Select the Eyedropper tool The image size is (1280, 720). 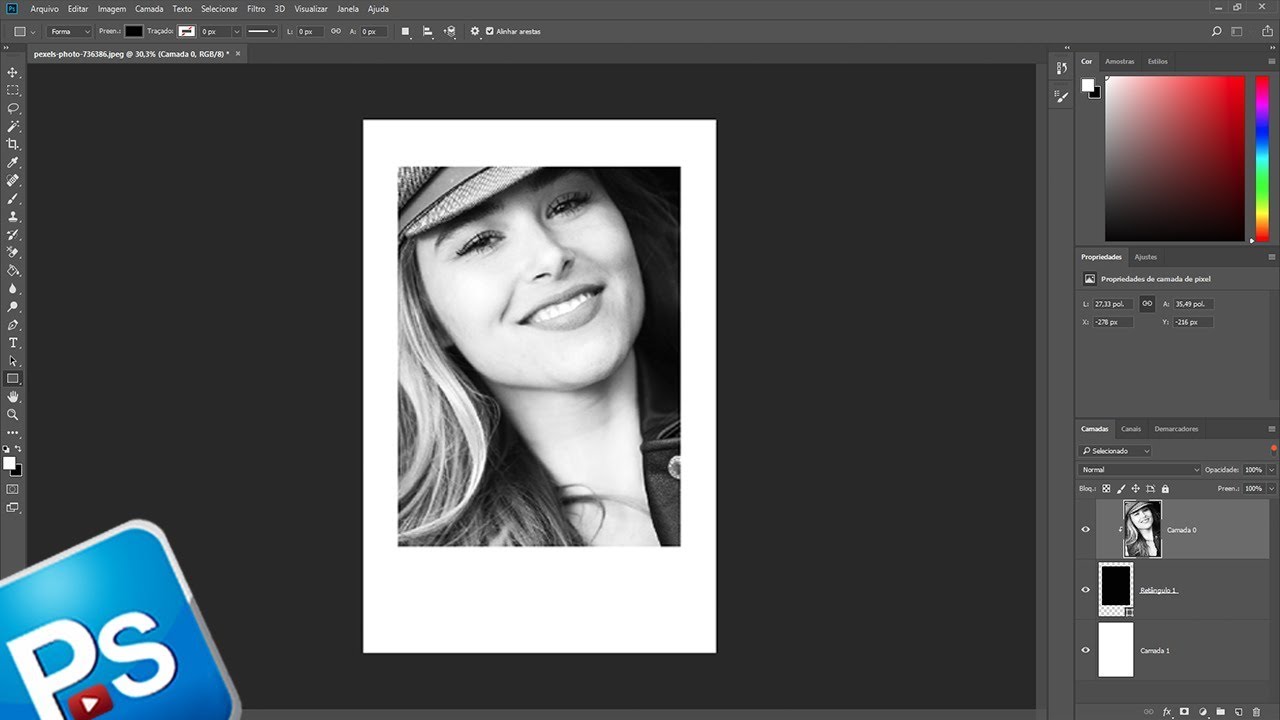click(x=13, y=162)
